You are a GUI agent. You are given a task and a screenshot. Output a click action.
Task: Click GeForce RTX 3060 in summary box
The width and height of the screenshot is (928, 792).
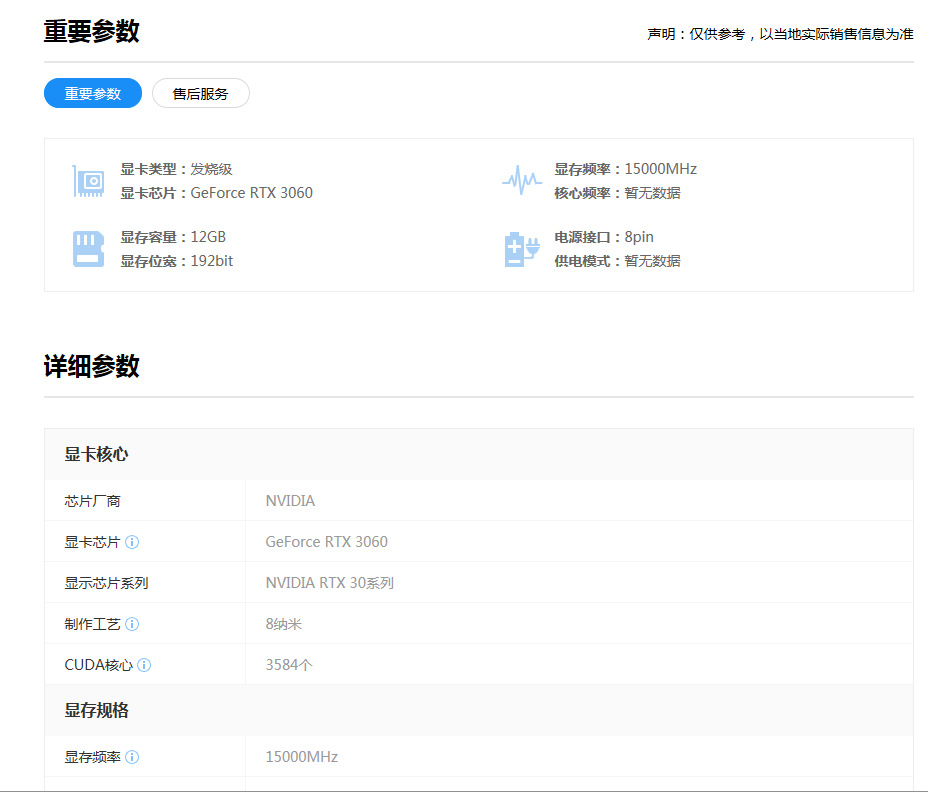[251, 193]
